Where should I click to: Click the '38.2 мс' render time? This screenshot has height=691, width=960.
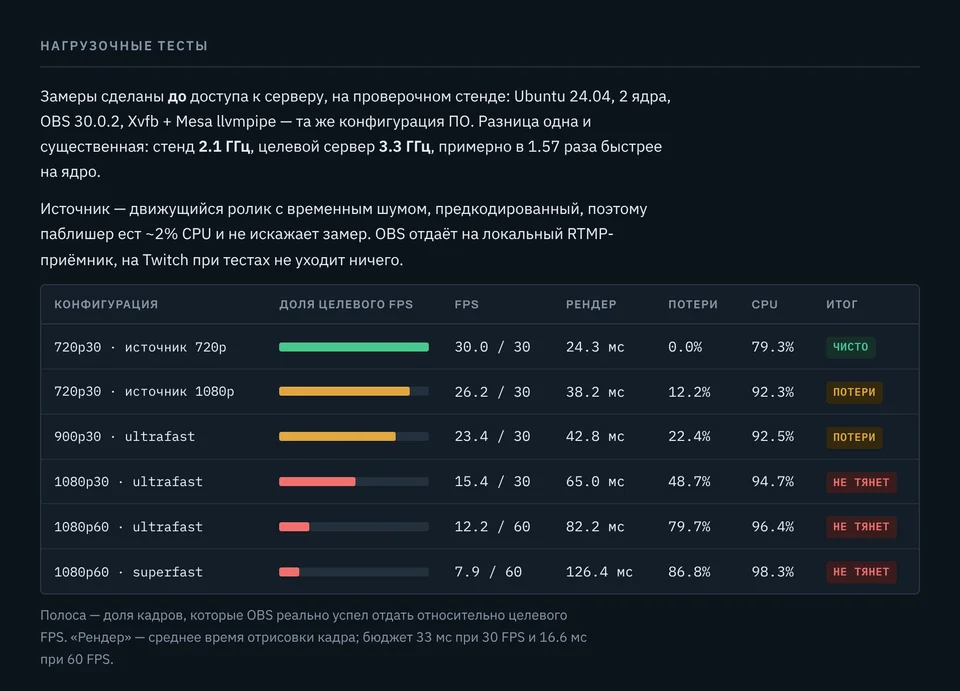point(595,392)
